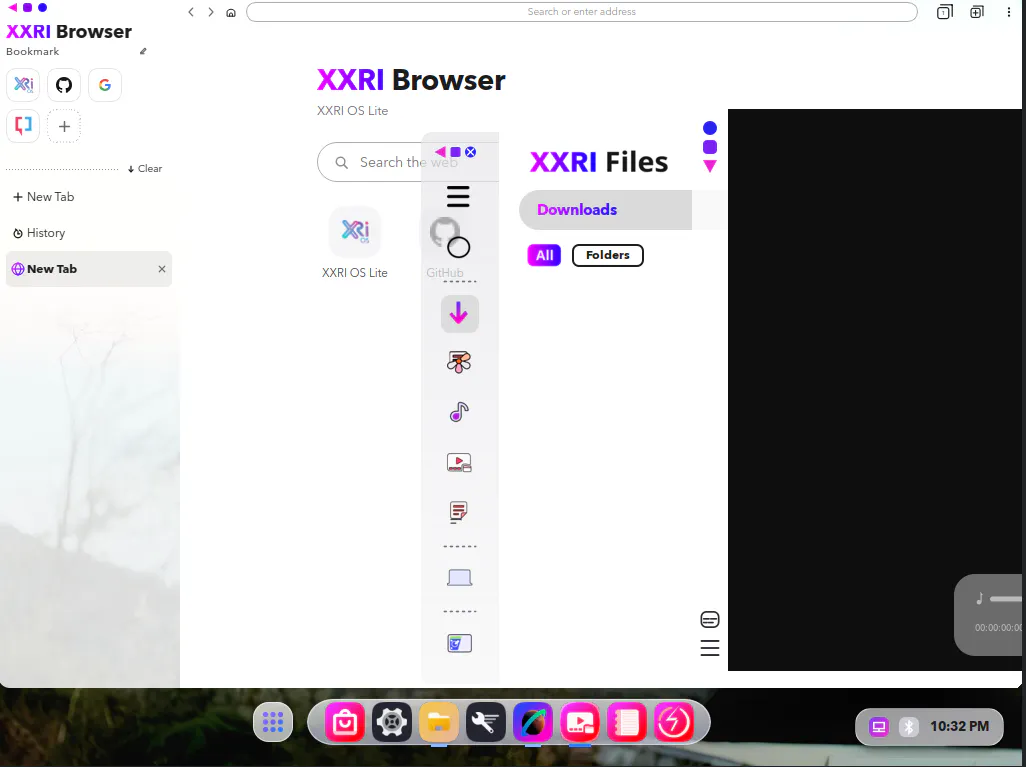This screenshot has height=767, width=1026.
Task: Open red-blue bracket bookmark
Action: (x=23, y=126)
